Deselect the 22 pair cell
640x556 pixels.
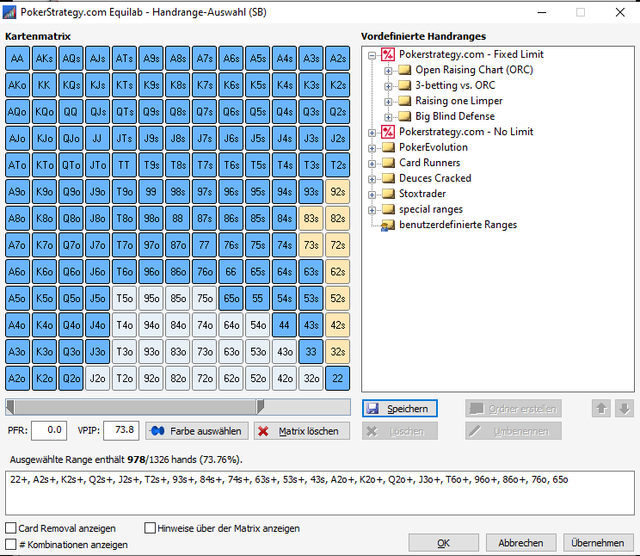[338, 378]
